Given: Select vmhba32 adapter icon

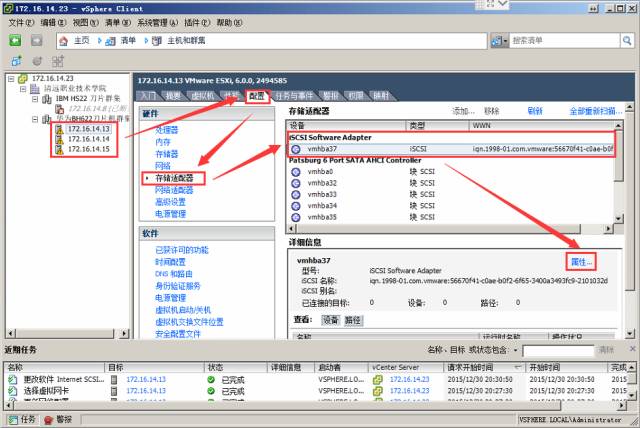Looking at the screenshot, I should pyautogui.click(x=296, y=183).
